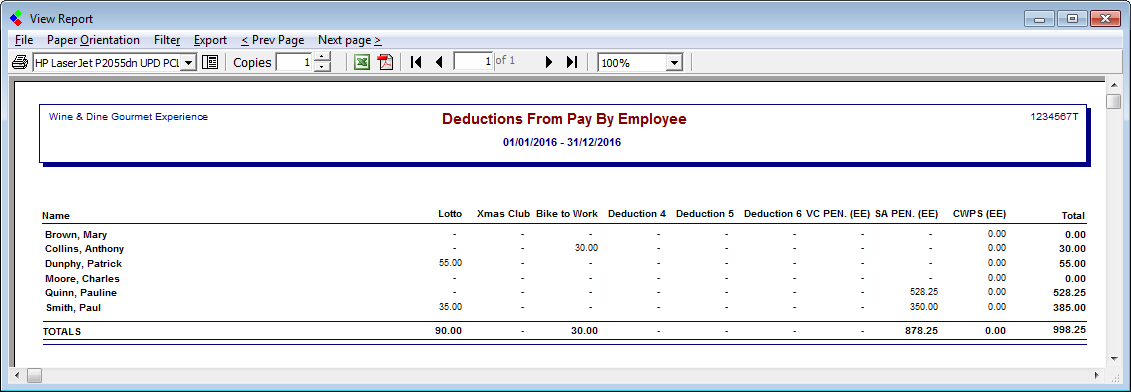The height and width of the screenshot is (392, 1131).
Task: Go to last page arrow
Action: pos(572,62)
